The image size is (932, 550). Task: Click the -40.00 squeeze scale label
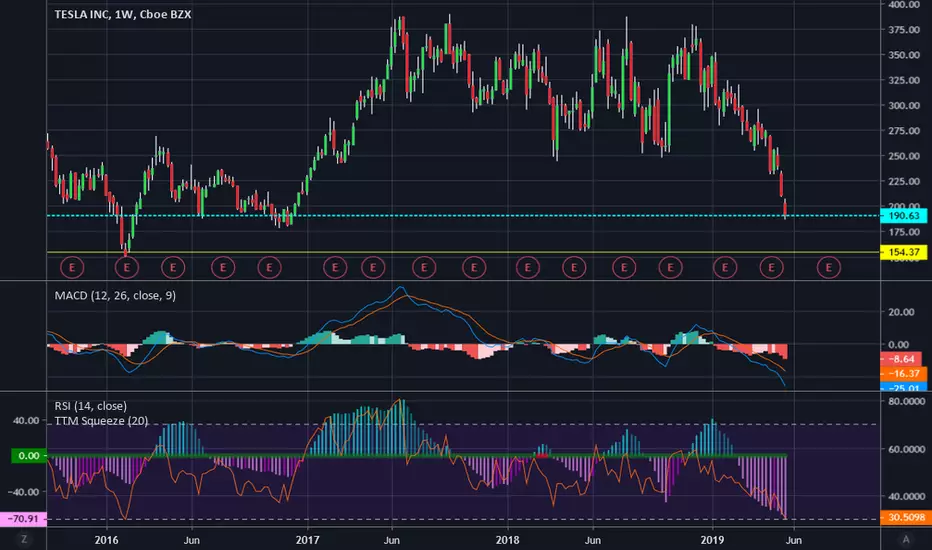pos(24,492)
